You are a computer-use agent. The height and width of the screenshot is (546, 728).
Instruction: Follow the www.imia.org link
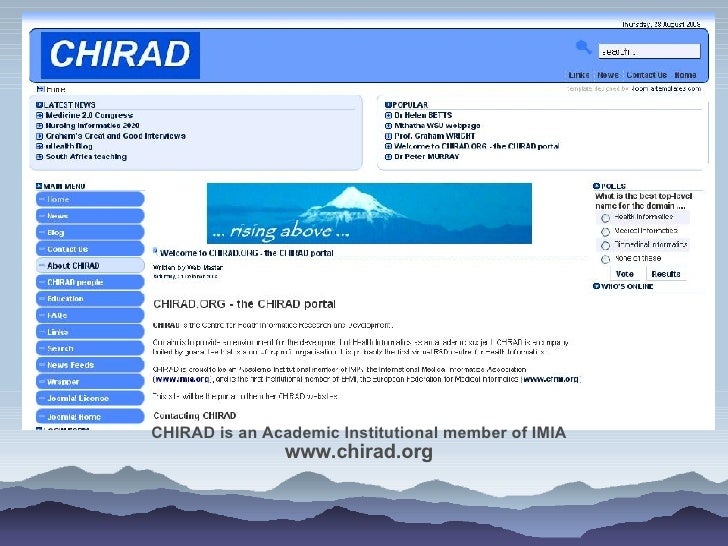click(182, 379)
